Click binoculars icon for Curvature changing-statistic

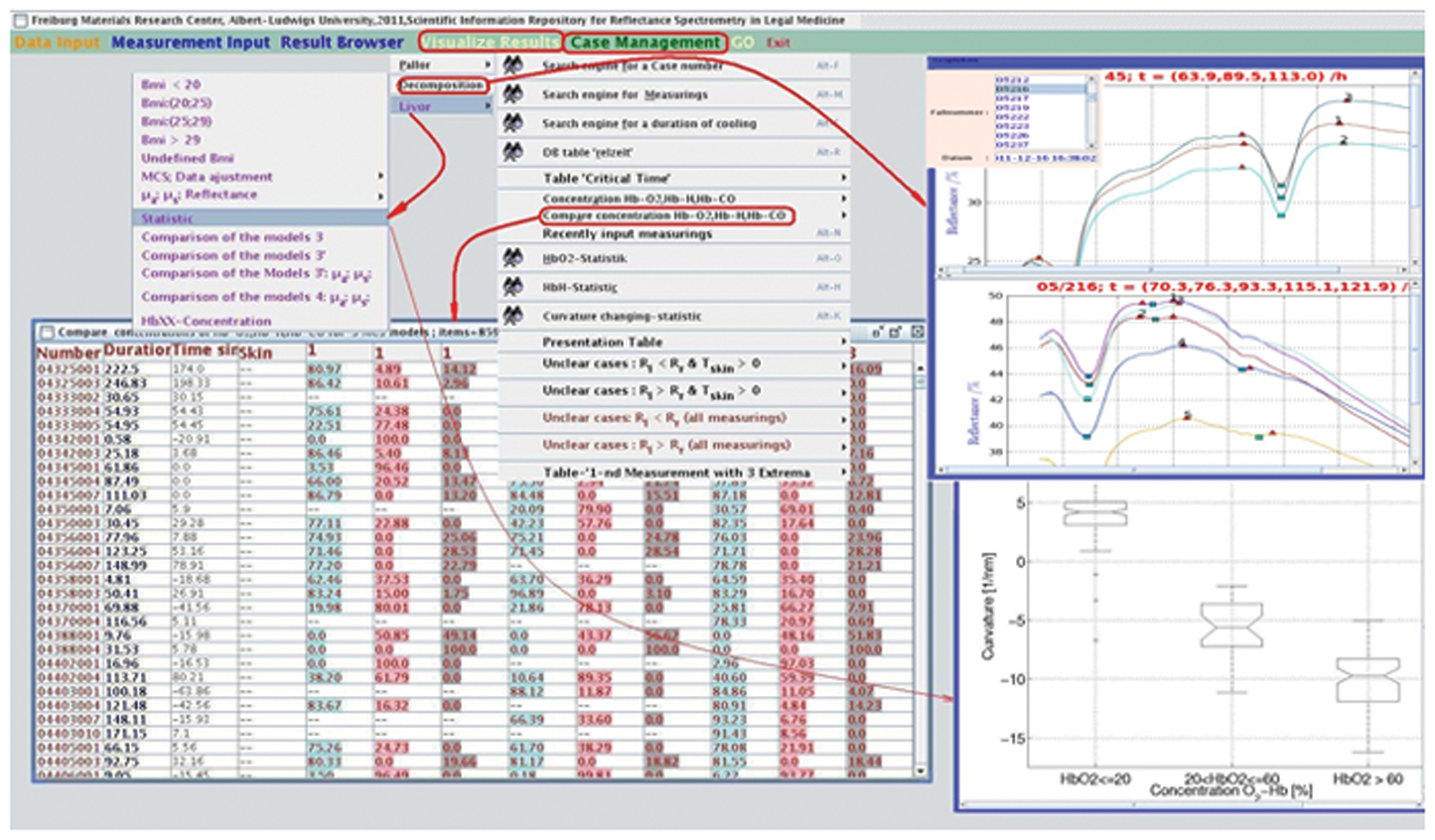point(512,316)
